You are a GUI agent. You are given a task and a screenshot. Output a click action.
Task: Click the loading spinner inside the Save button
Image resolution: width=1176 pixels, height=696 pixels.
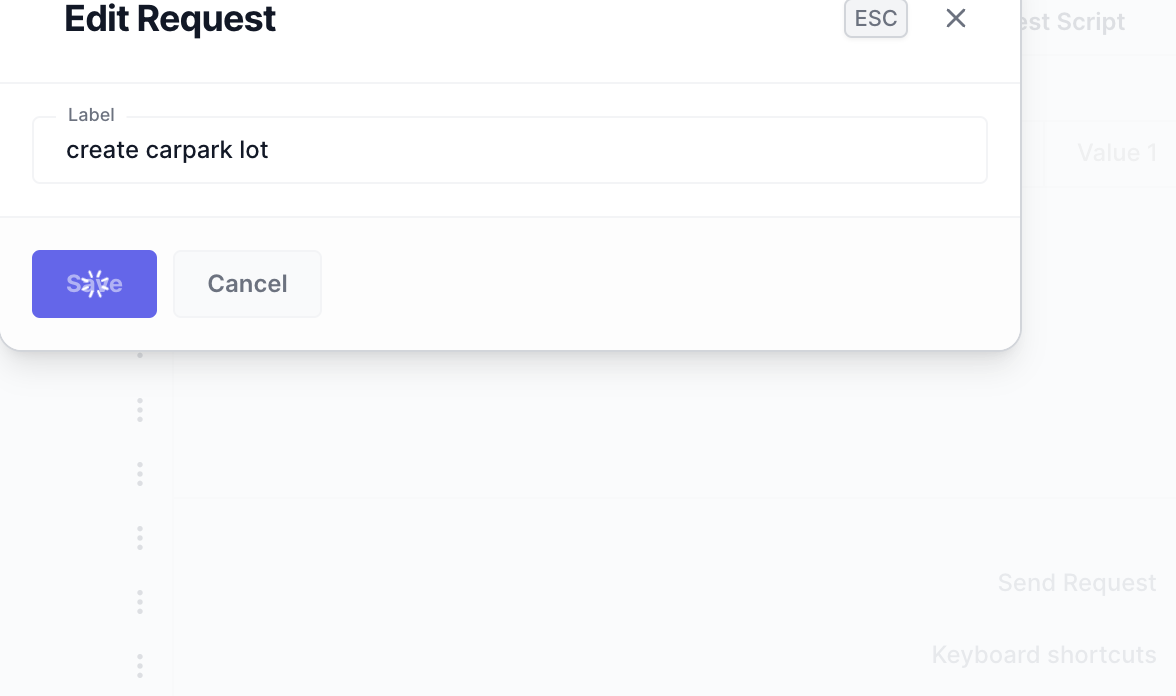tap(94, 283)
